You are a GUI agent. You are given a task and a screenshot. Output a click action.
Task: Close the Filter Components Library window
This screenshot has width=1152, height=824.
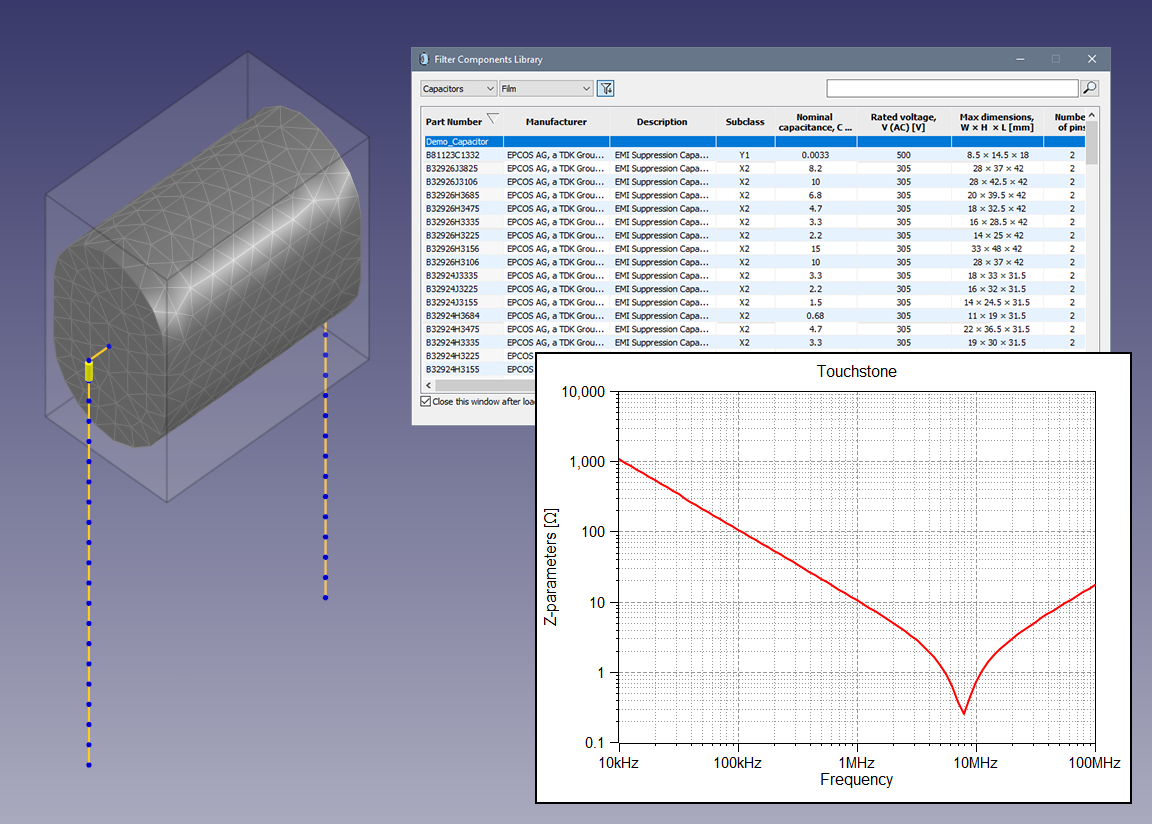coord(1092,59)
